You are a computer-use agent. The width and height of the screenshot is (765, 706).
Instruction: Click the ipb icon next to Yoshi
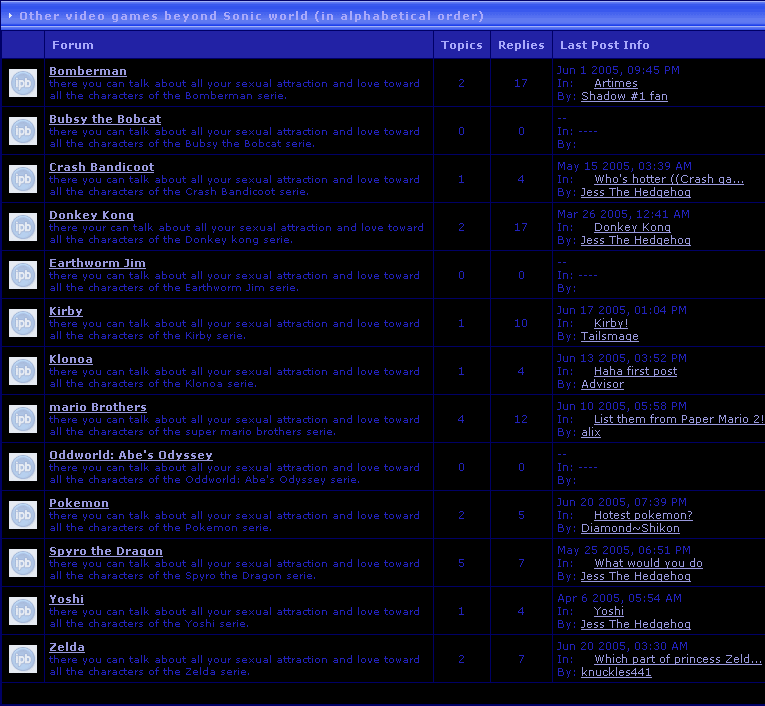pos(23,611)
